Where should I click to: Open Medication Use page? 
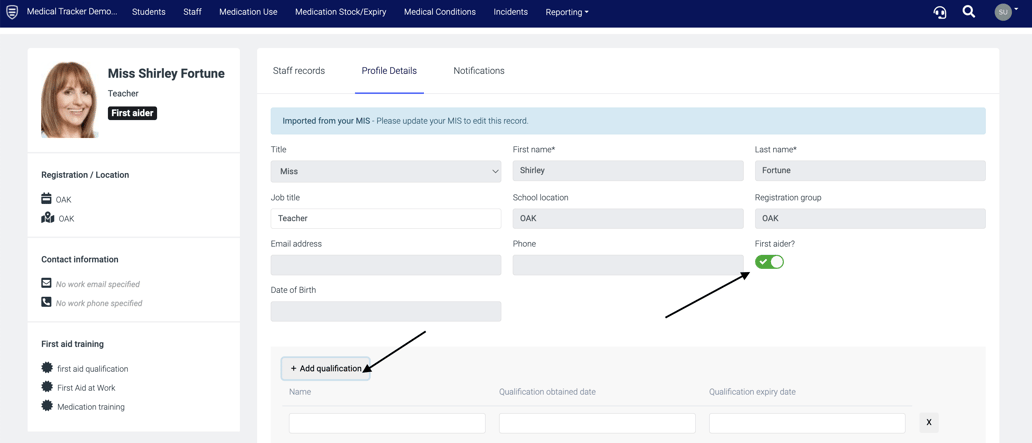coord(248,12)
